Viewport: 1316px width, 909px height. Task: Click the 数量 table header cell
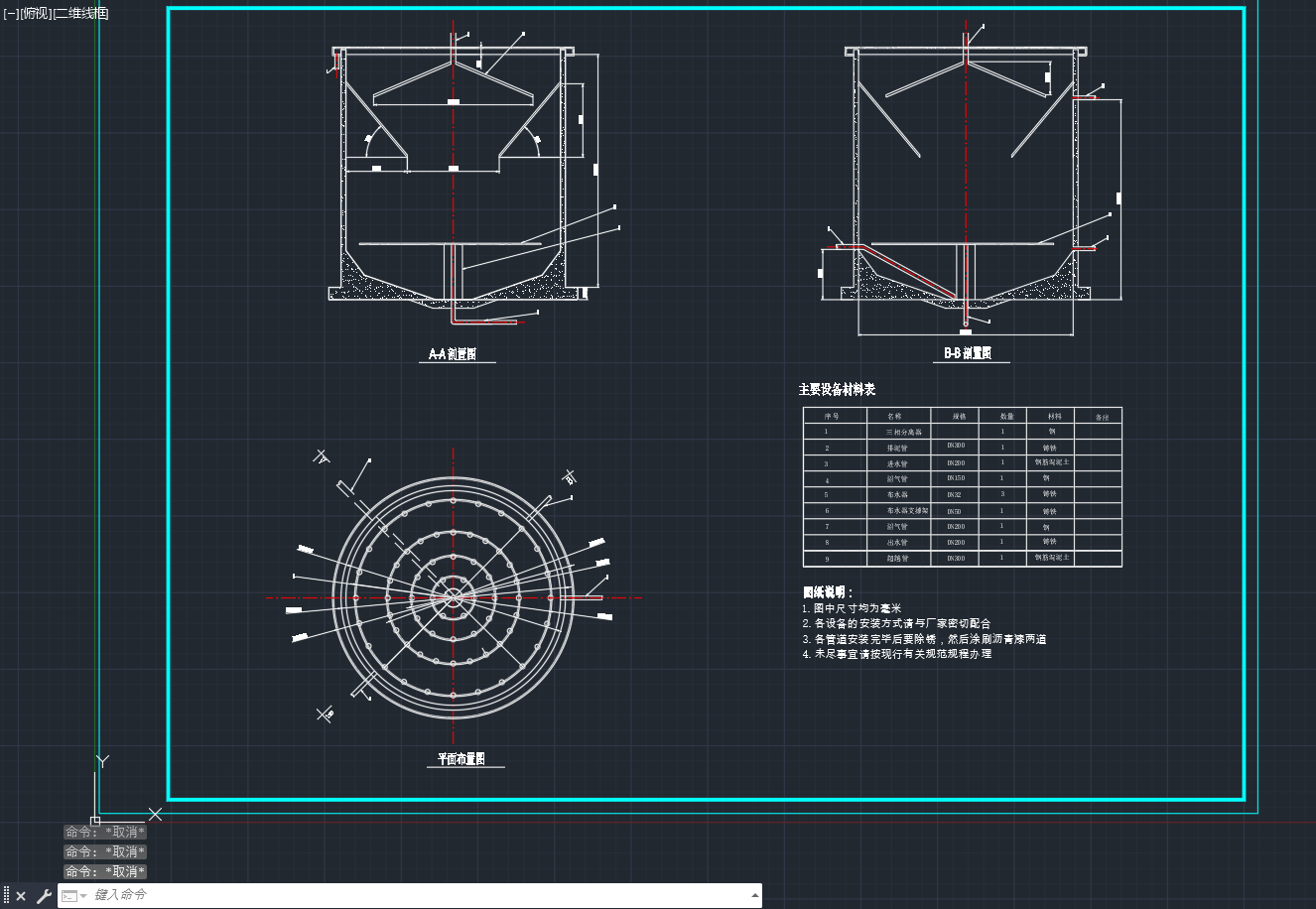point(1007,417)
